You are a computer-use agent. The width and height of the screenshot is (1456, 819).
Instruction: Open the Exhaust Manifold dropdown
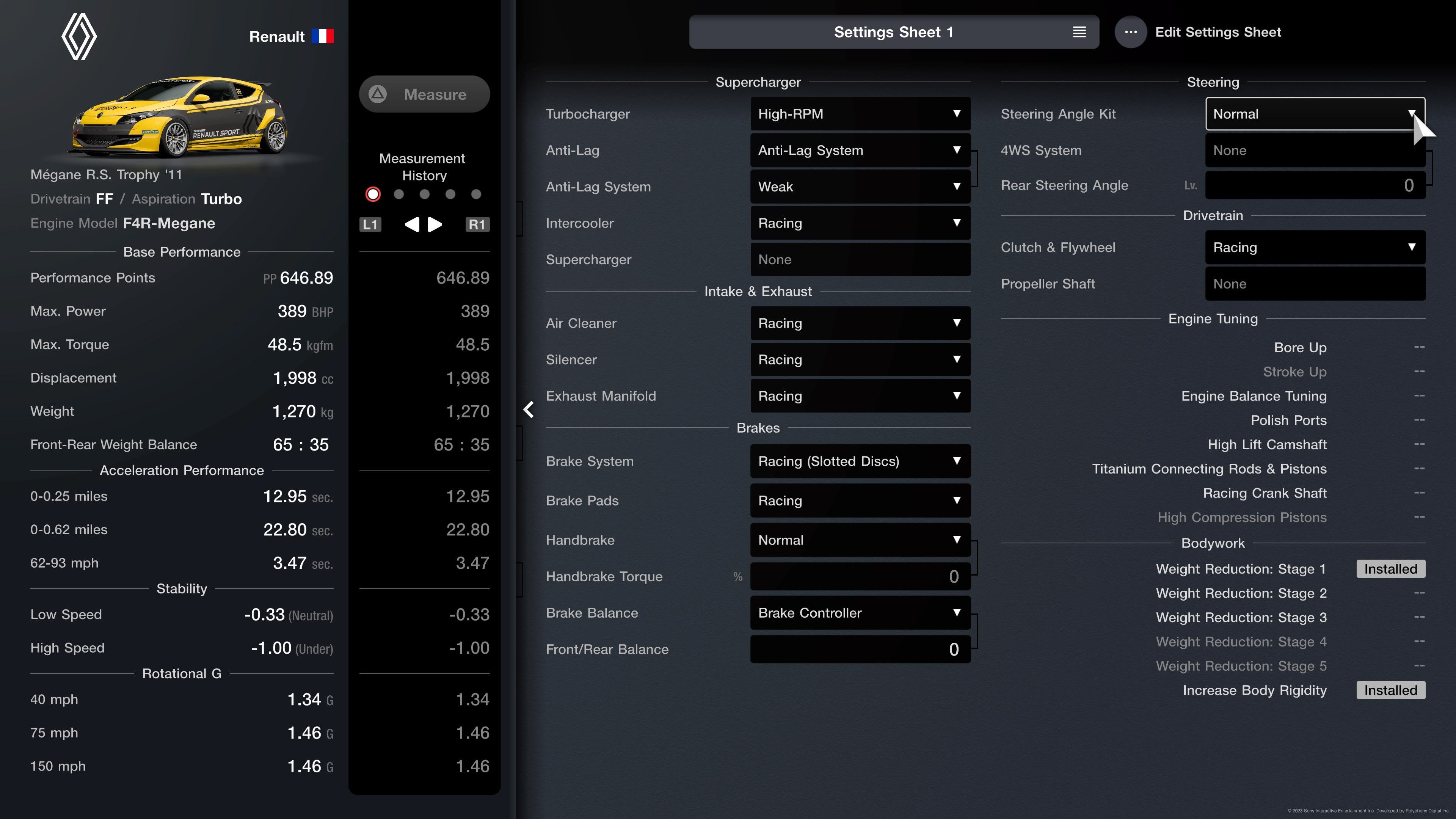860,396
